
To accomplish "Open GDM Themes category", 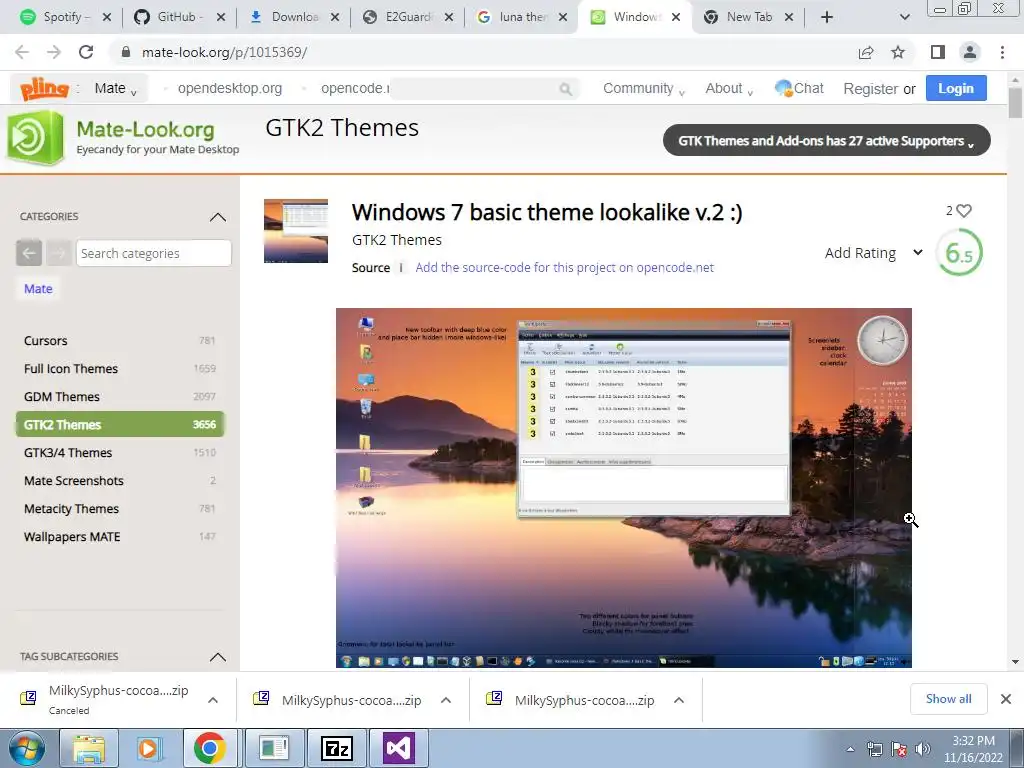I will 120,397.
